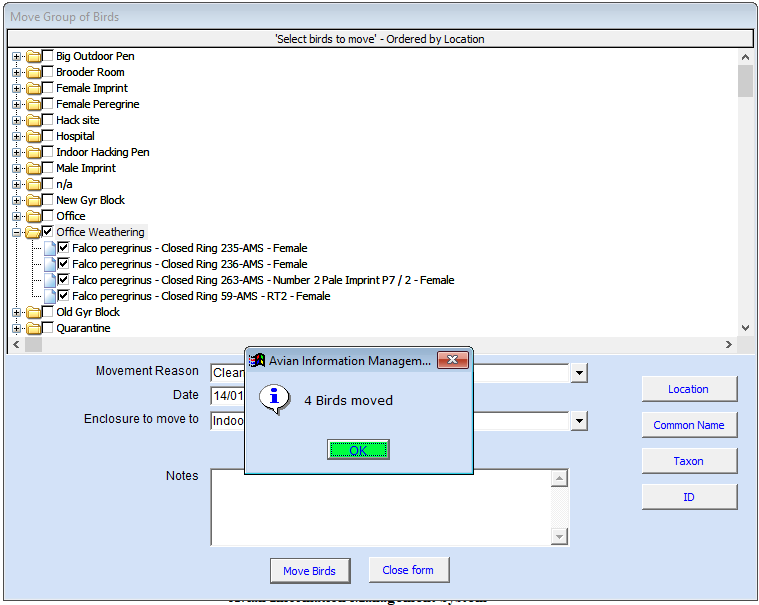
Task: Open the Movement Reason dropdown arrow
Action: (579, 373)
